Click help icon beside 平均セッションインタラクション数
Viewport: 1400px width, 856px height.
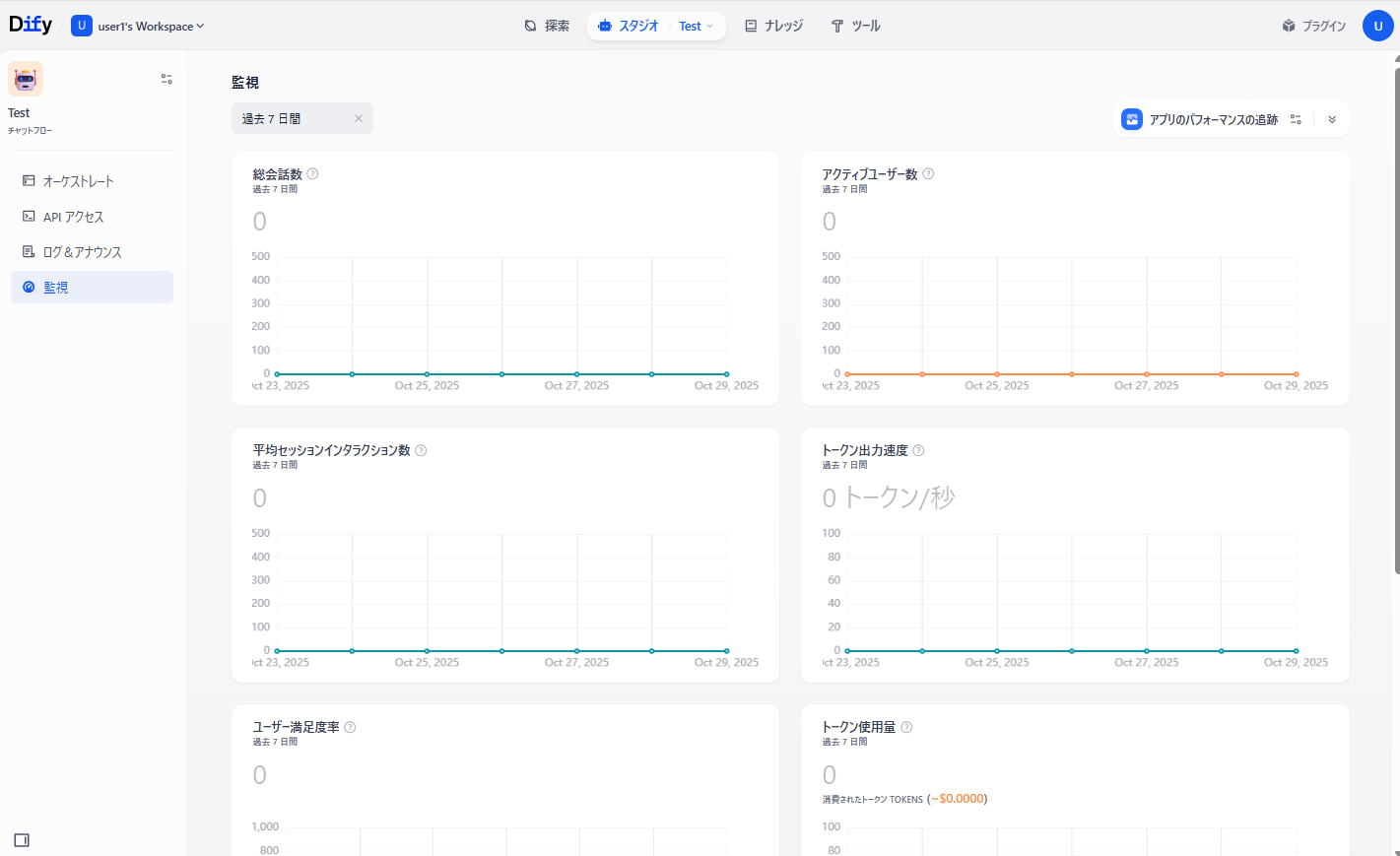pyautogui.click(x=421, y=450)
